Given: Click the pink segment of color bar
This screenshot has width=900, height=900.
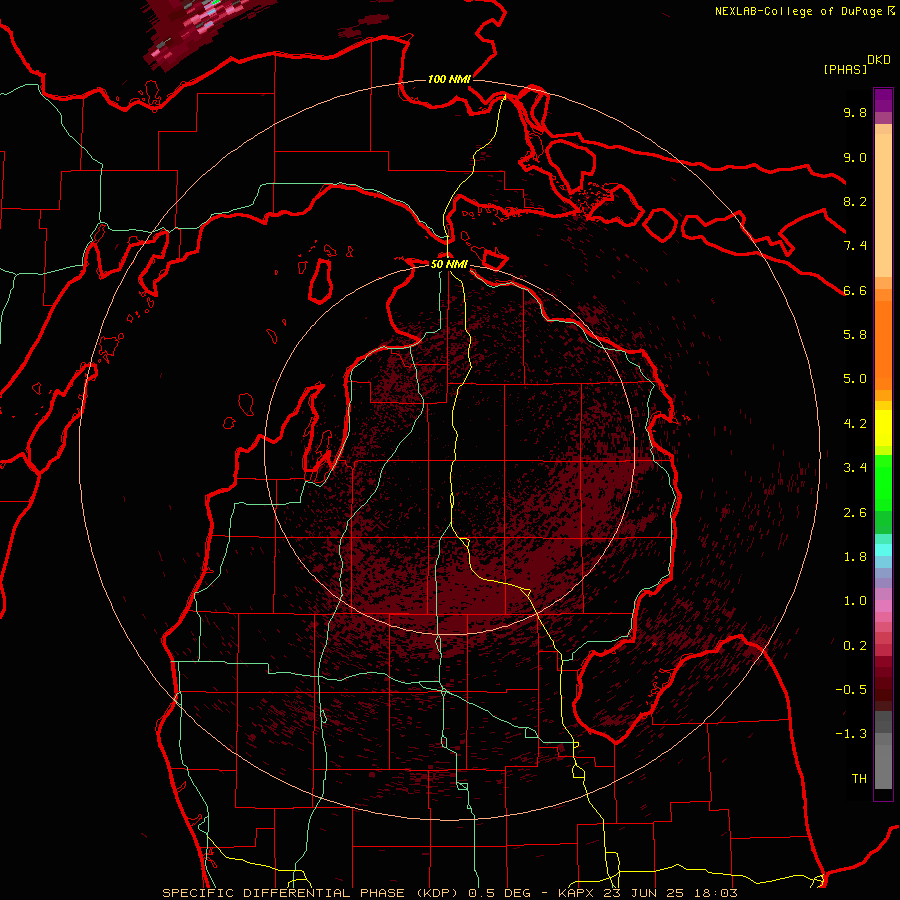Looking at the screenshot, I should tap(883, 606).
